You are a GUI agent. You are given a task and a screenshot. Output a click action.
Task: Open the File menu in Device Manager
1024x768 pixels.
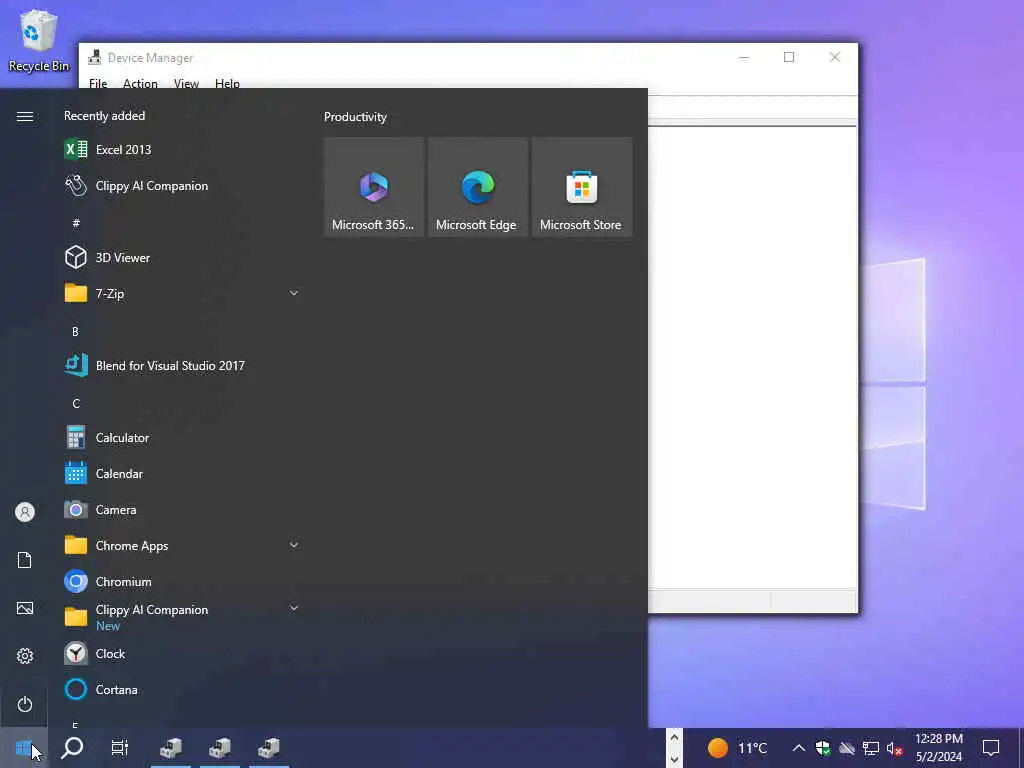click(x=98, y=84)
